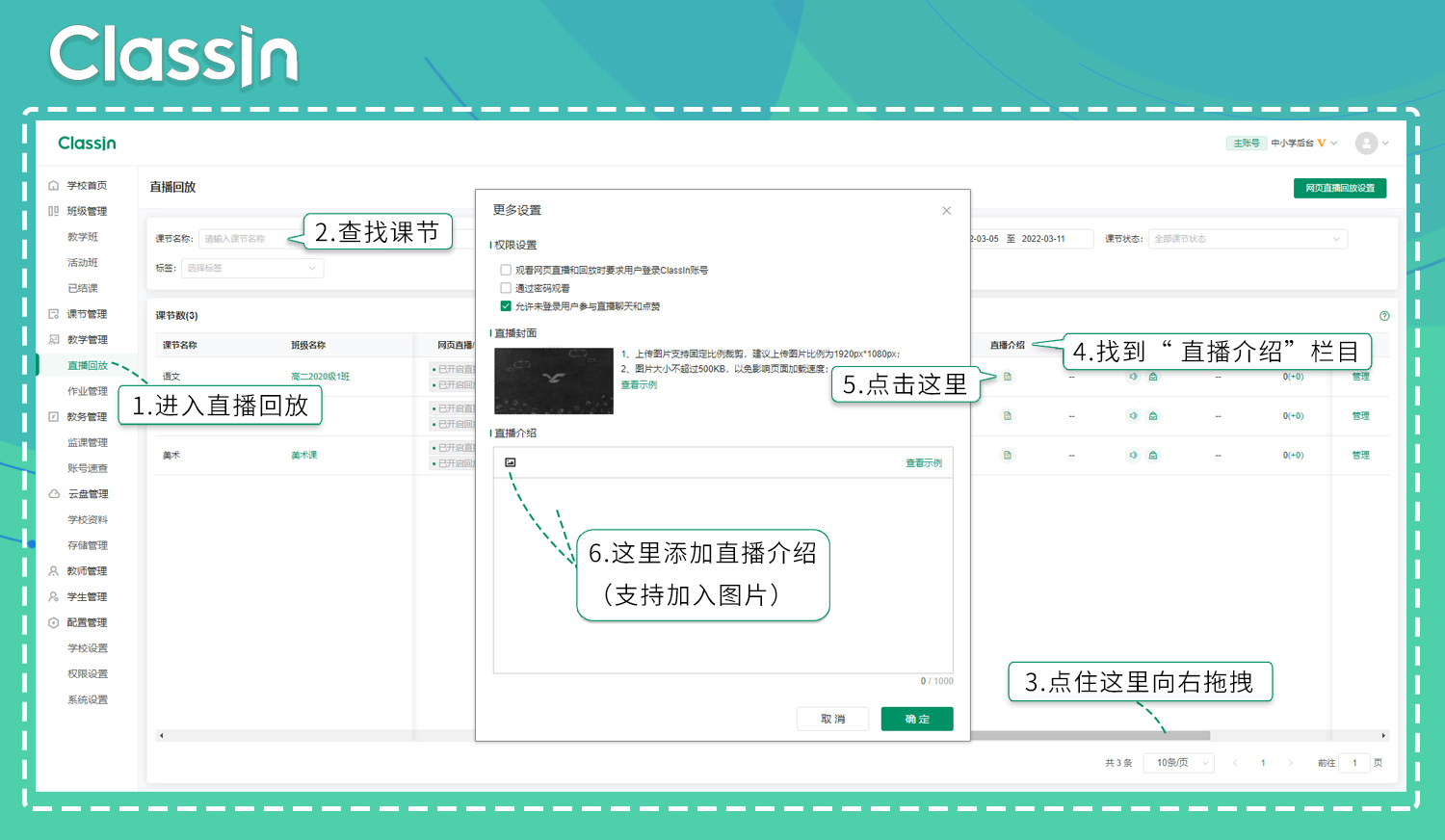Open the 直播介绍 document icon in the 美术 row

(x=1008, y=455)
